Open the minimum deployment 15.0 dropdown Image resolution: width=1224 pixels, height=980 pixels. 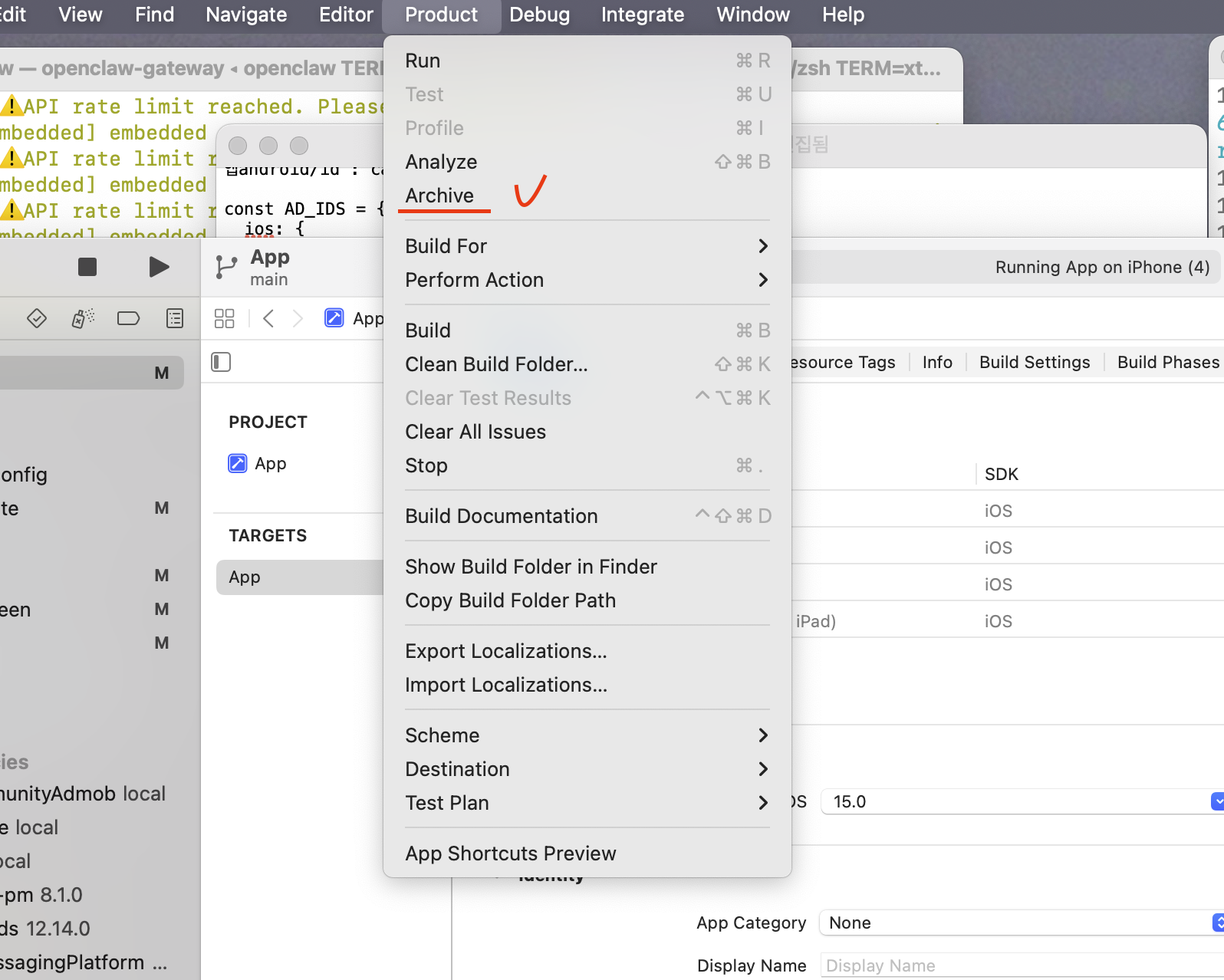pyautogui.click(x=1022, y=801)
